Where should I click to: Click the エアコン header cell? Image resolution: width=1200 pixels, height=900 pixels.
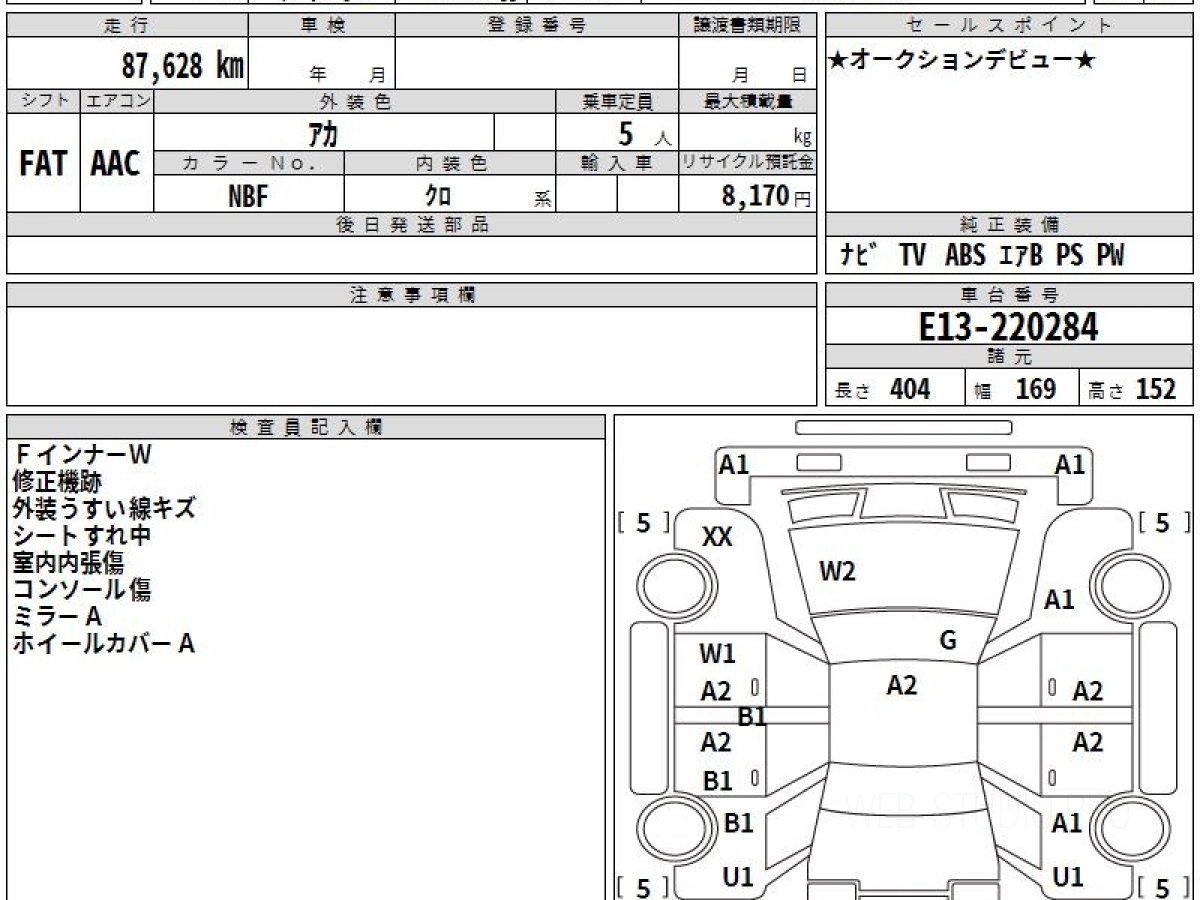tap(117, 101)
